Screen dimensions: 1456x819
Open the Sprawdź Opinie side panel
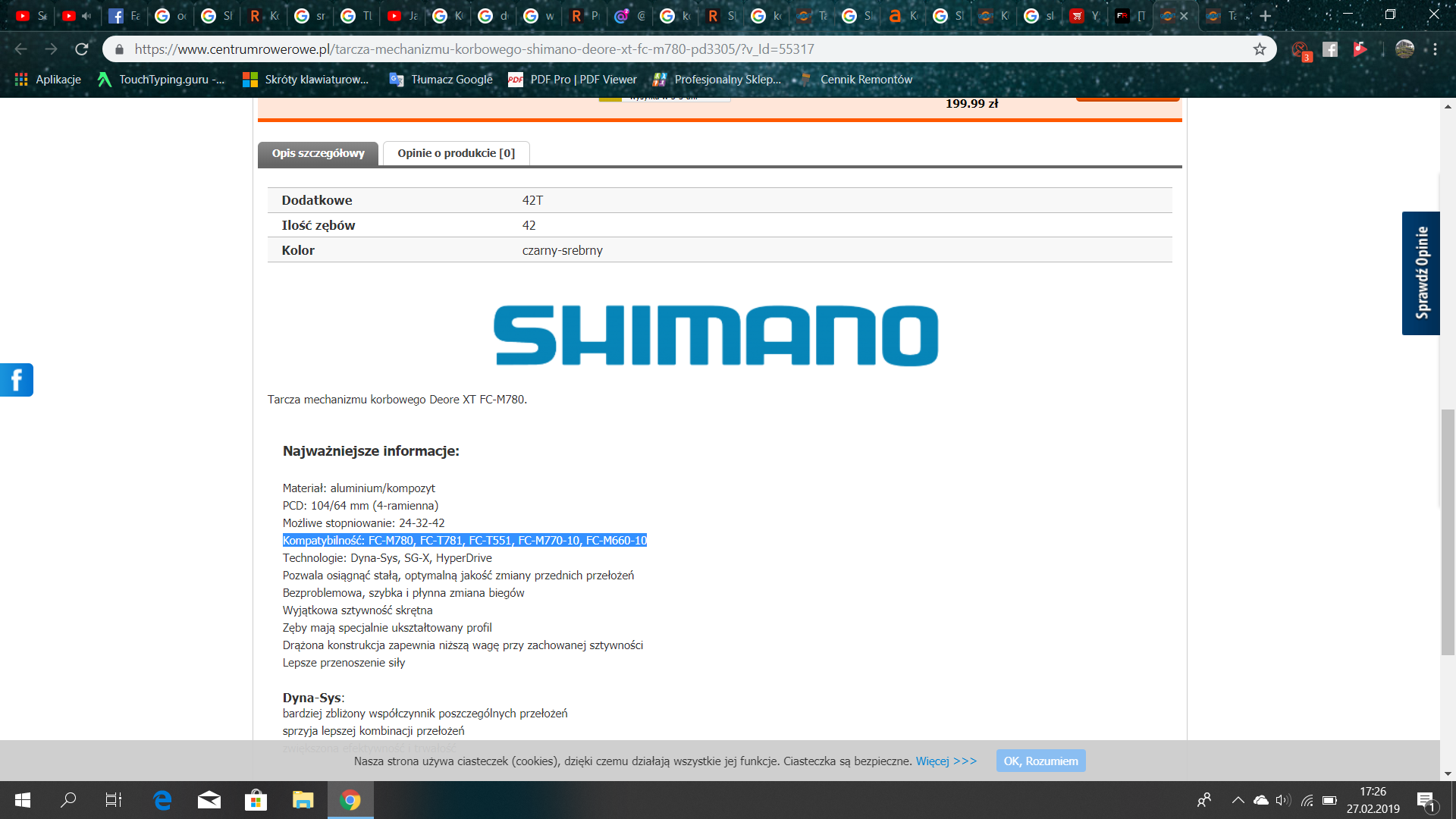pyautogui.click(x=1420, y=273)
